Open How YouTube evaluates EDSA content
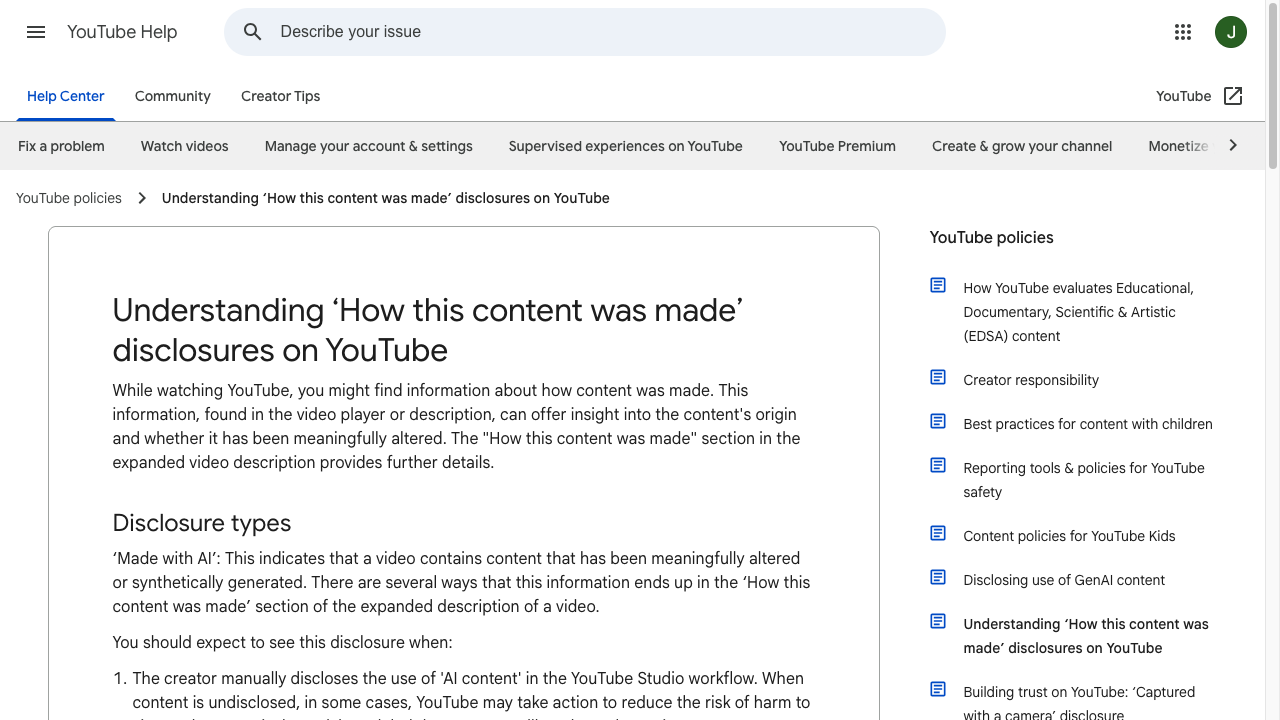This screenshot has height=720, width=1280. pos(1079,312)
